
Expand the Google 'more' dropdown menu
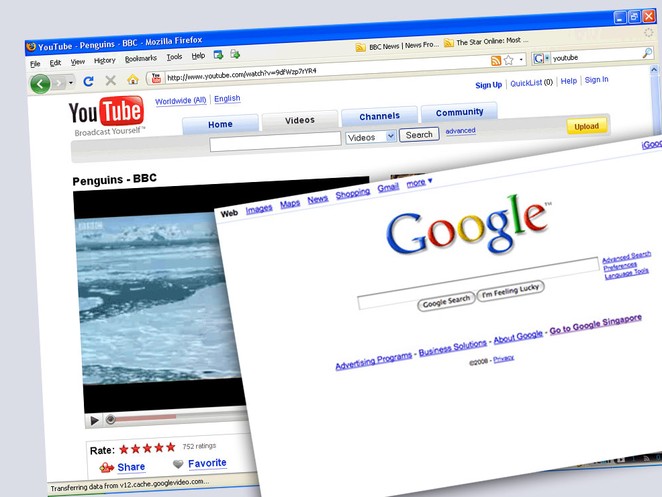pyautogui.click(x=419, y=182)
